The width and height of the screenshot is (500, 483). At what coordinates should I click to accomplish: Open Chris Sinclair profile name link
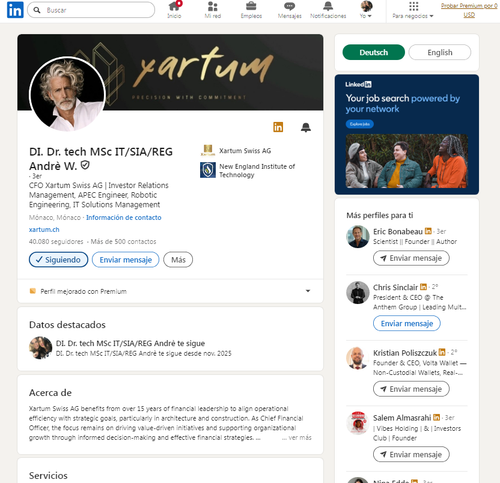click(x=395, y=287)
